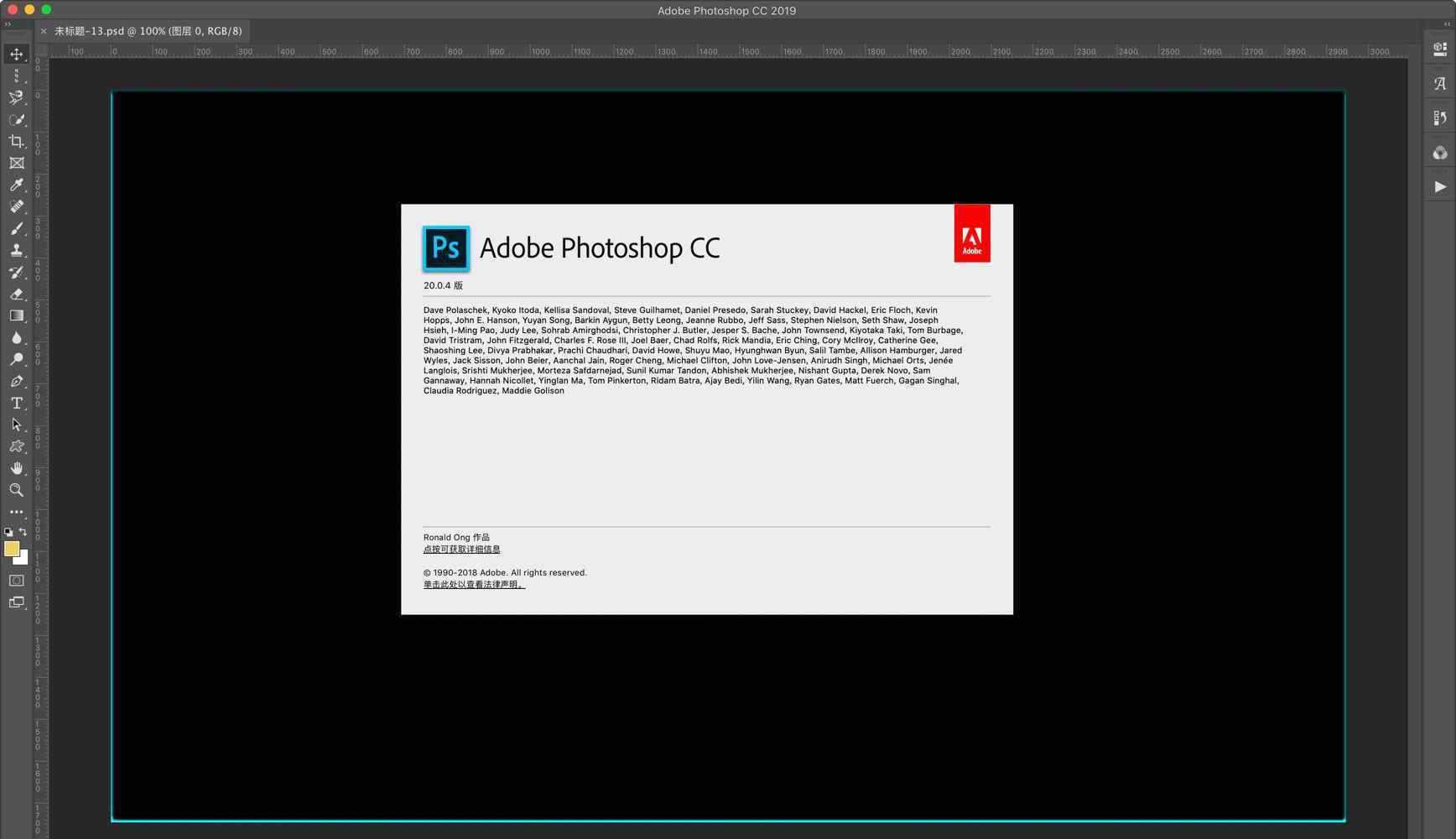Viewport: 1456px width, 839px height.
Task: Click the white background color swatch
Action: [x=23, y=560]
